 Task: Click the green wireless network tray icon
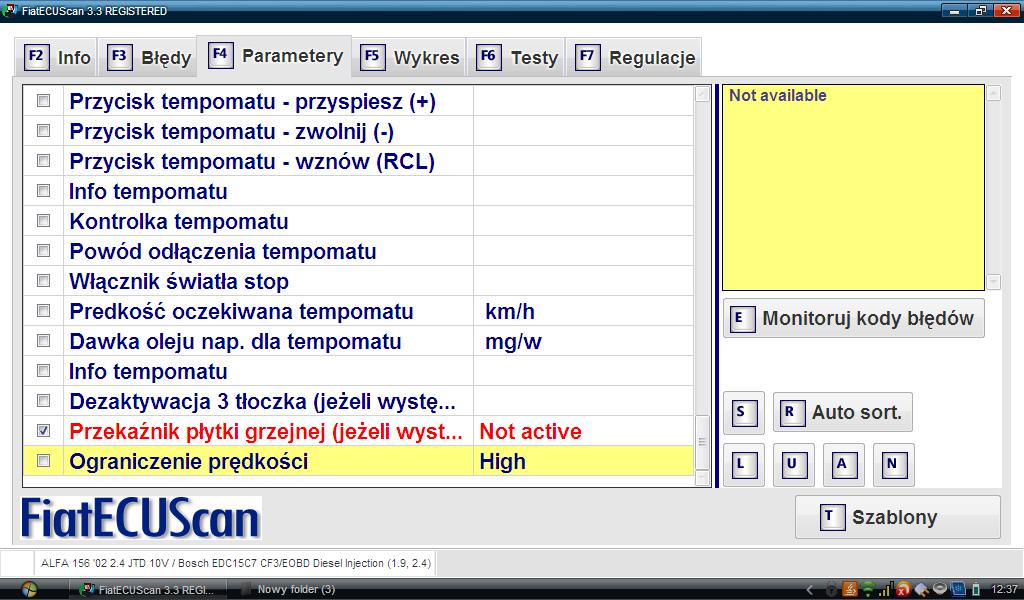pyautogui.click(x=868, y=590)
